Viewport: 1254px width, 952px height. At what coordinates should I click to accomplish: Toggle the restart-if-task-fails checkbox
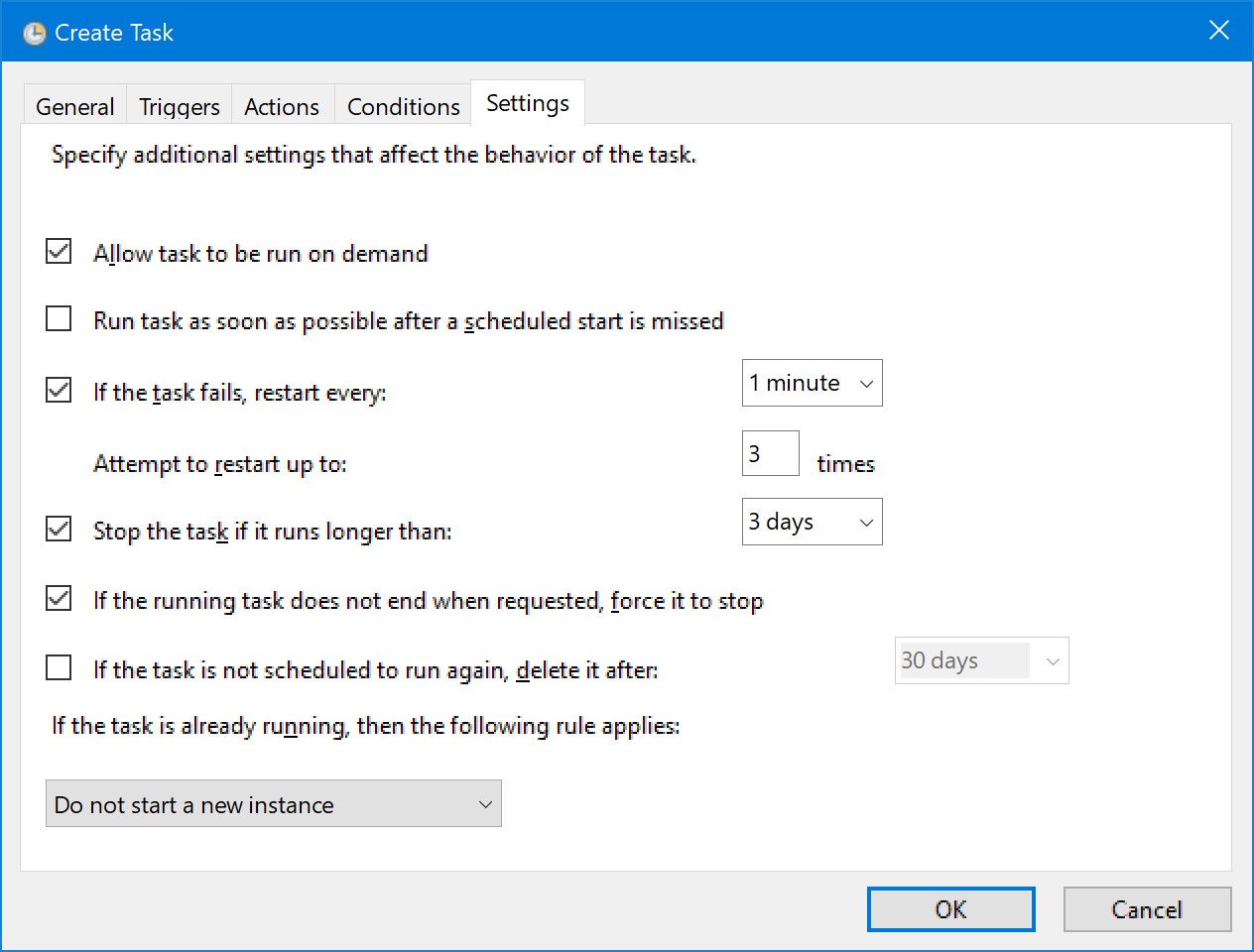point(60,391)
